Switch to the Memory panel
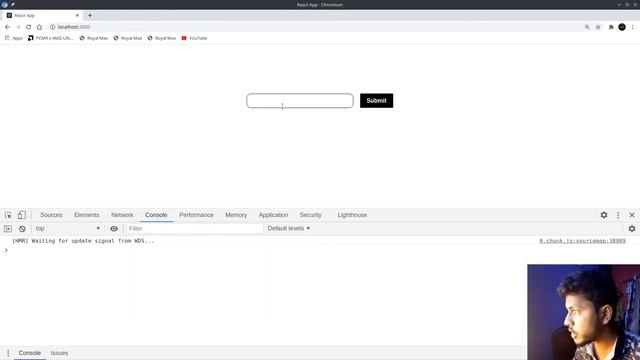Image resolution: width=640 pixels, height=360 pixels. (x=236, y=215)
